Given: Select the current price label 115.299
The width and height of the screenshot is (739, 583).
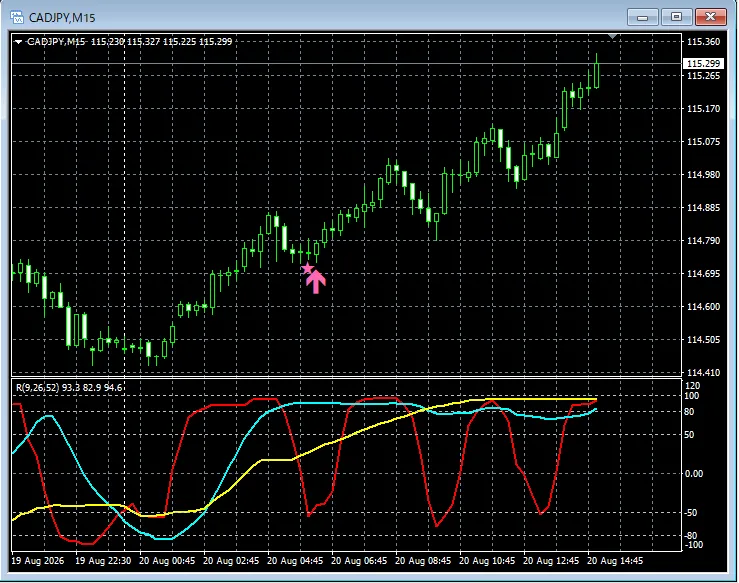Looking at the screenshot, I should click(703, 64).
